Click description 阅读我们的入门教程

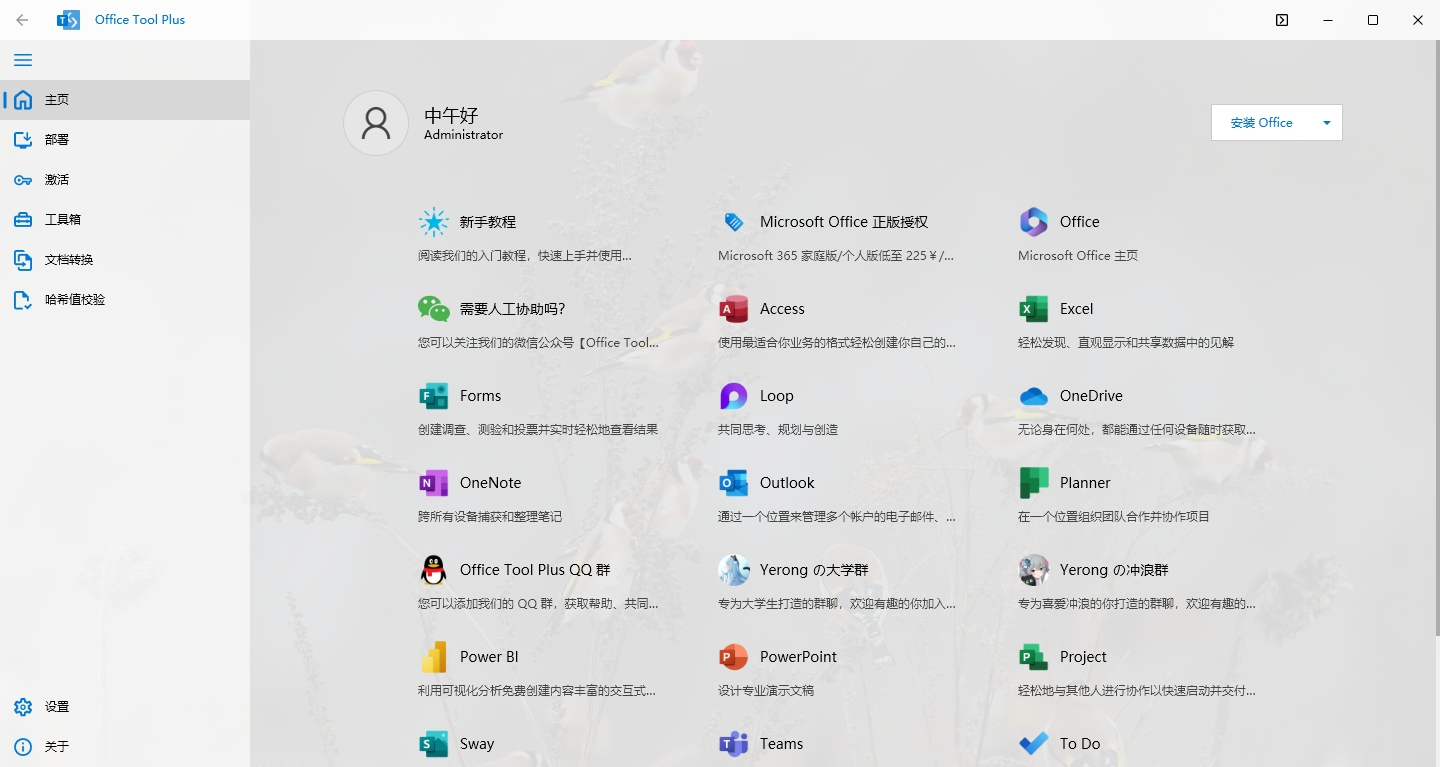pos(525,256)
